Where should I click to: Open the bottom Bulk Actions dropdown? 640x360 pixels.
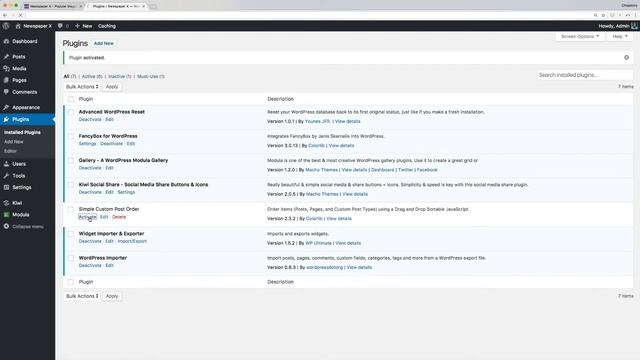(82, 296)
